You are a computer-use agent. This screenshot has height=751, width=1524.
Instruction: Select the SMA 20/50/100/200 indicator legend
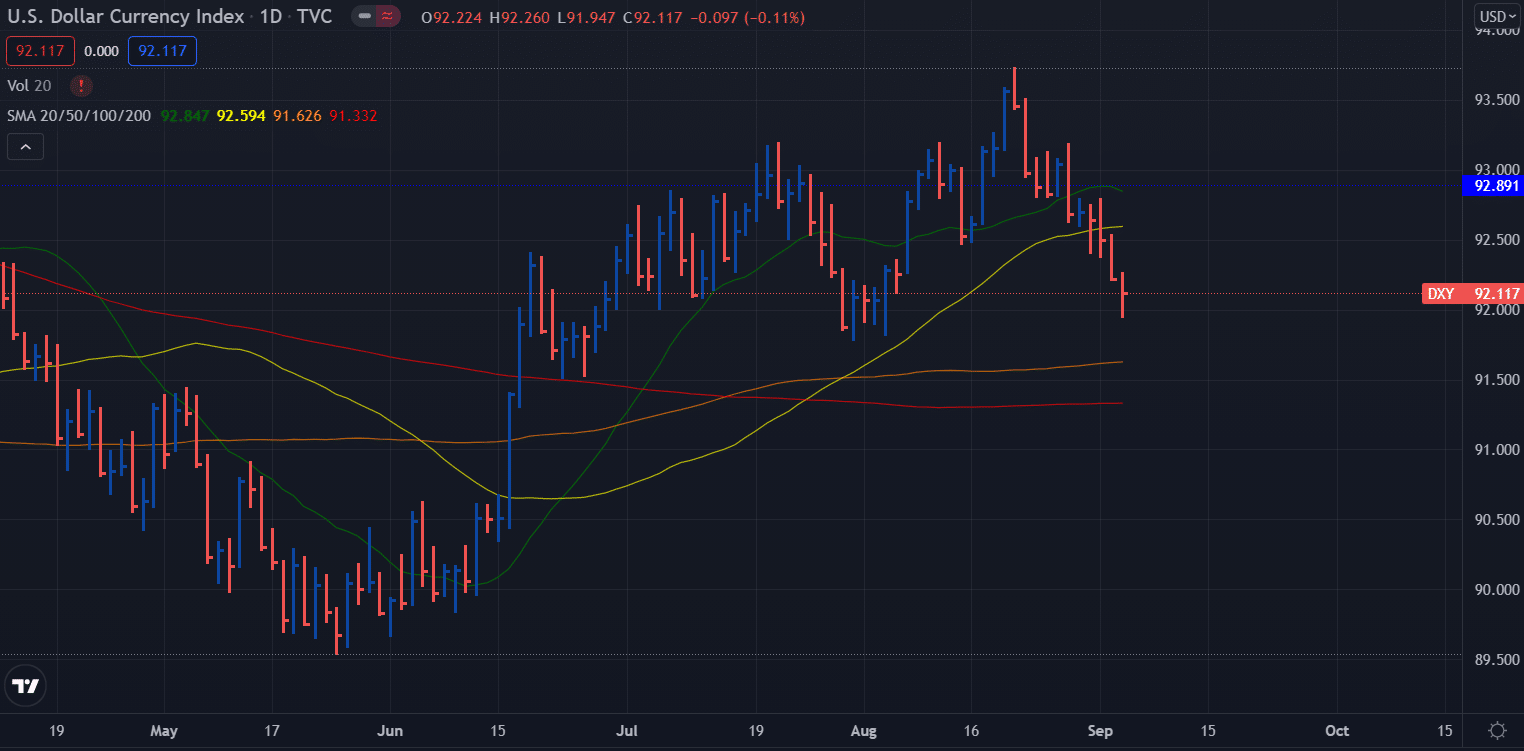pos(79,116)
